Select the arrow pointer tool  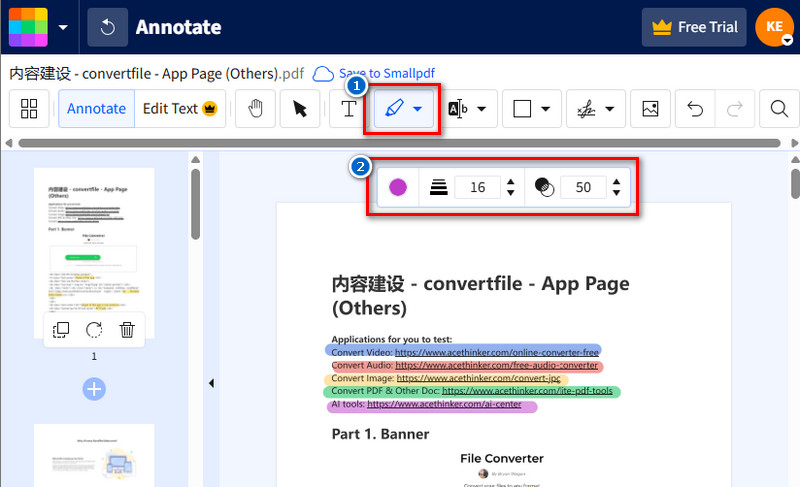300,109
